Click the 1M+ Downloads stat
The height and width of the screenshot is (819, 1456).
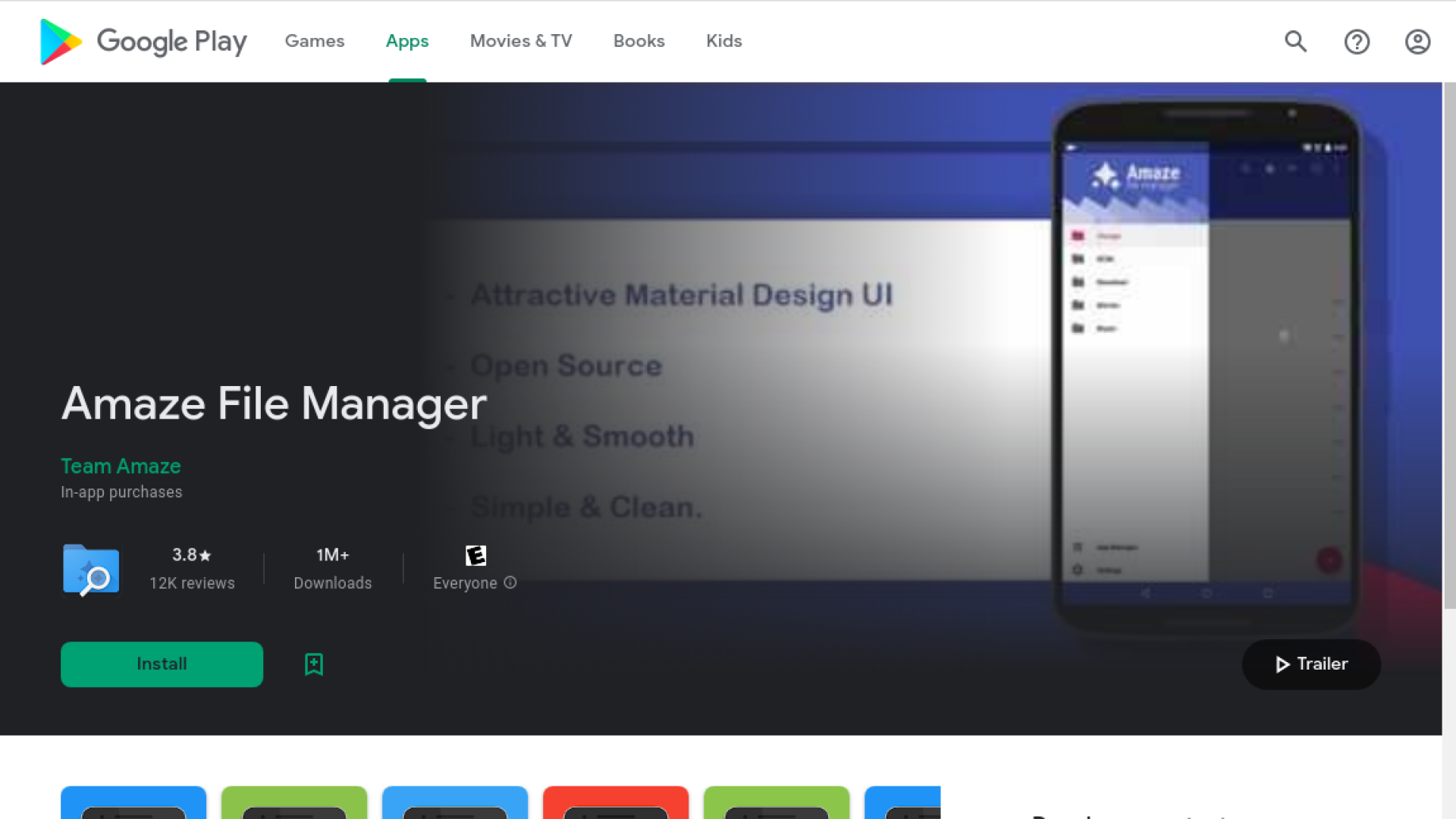[333, 569]
